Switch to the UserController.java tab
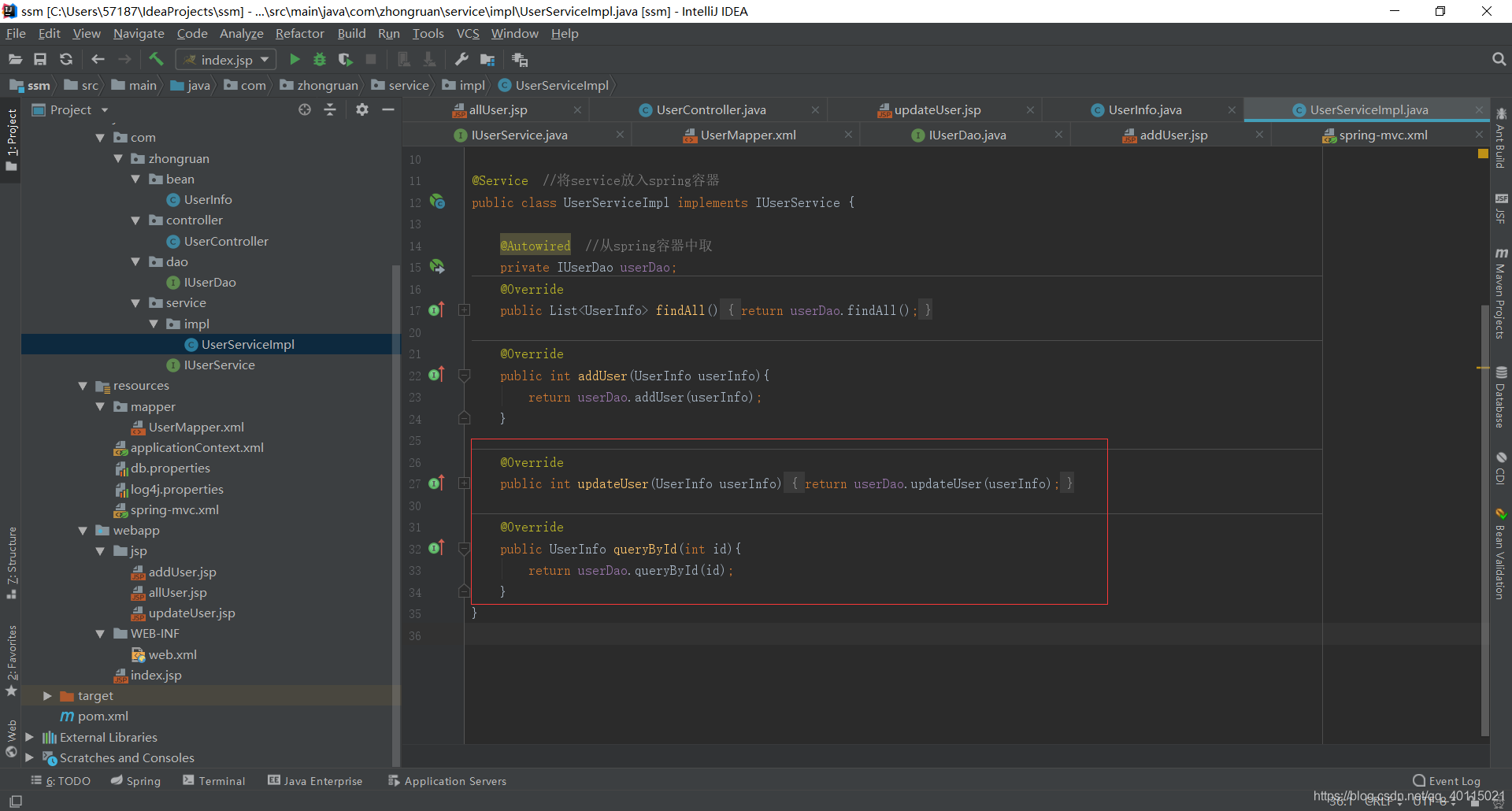This screenshot has height=811, width=1512. coord(711,109)
